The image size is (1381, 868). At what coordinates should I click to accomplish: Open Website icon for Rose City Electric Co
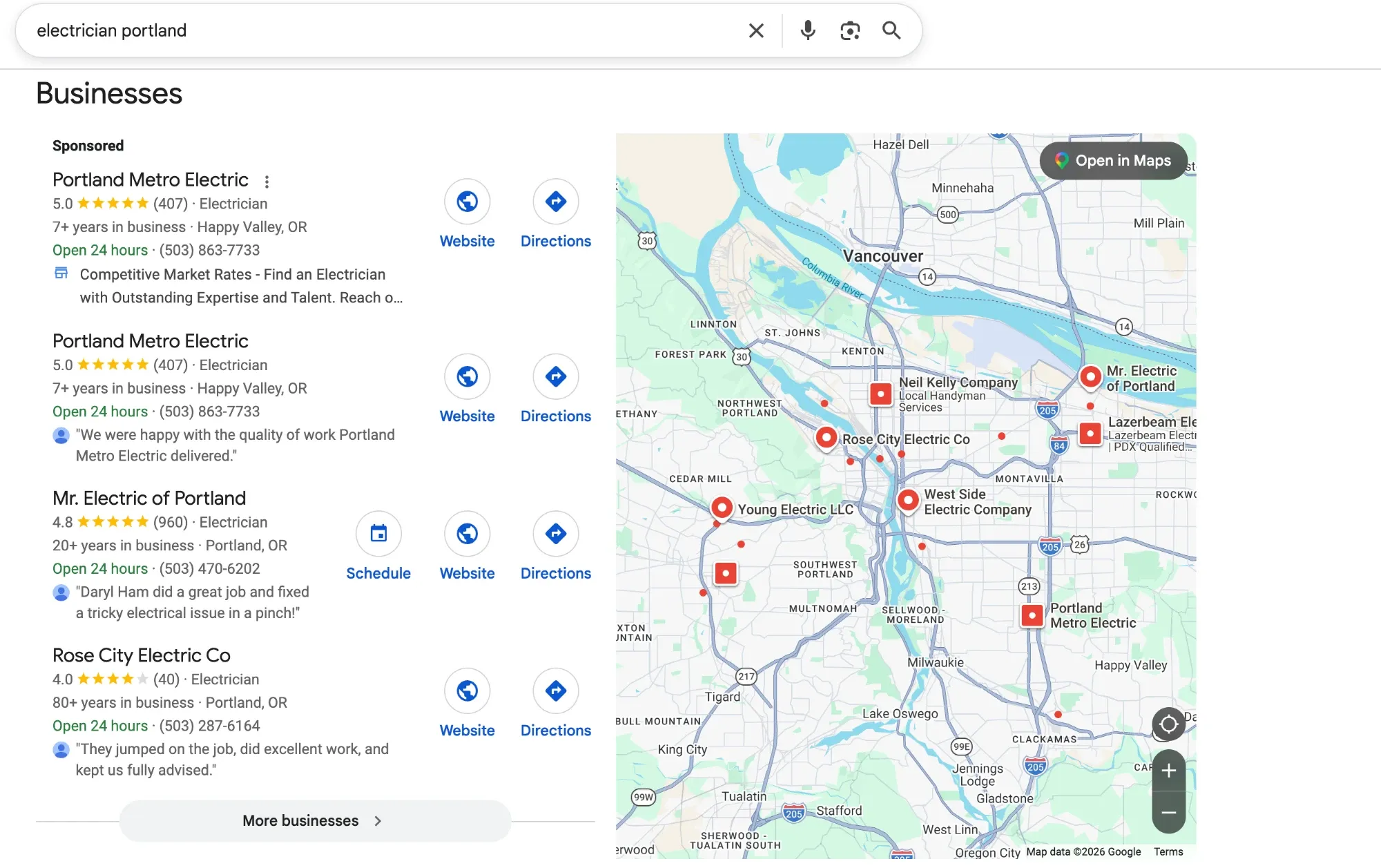click(467, 691)
